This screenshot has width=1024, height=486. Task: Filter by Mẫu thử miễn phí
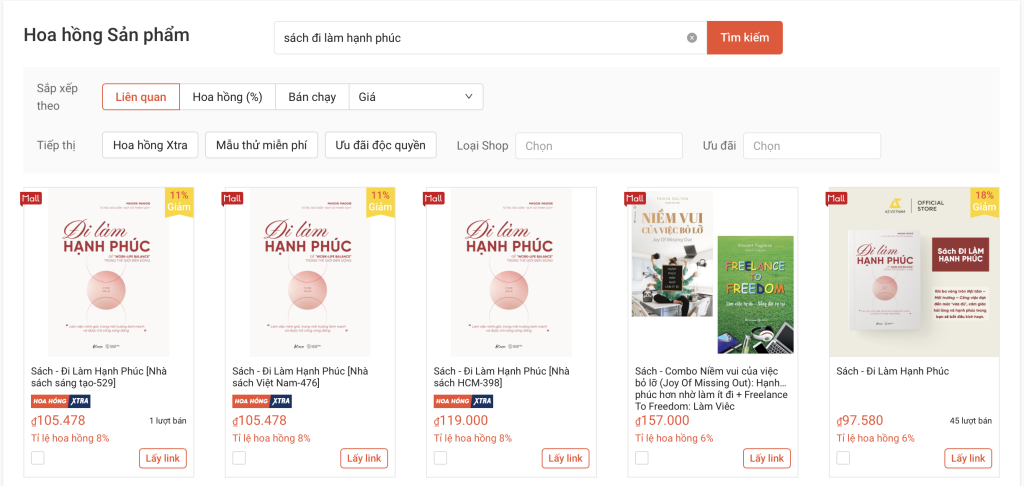pyautogui.click(x=261, y=145)
